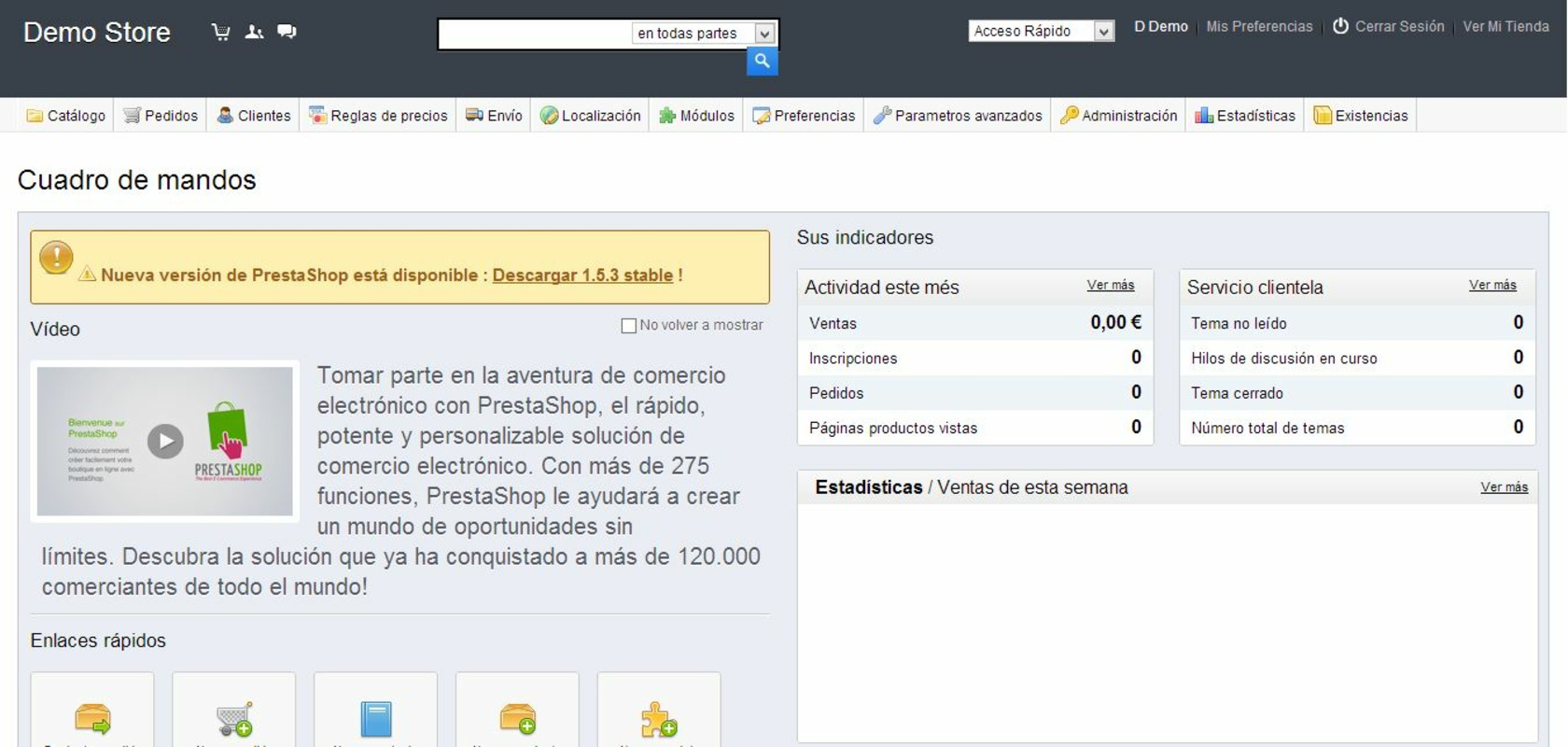Open Ver Mi Tienda link
The width and height of the screenshot is (1568, 747).
[1505, 27]
